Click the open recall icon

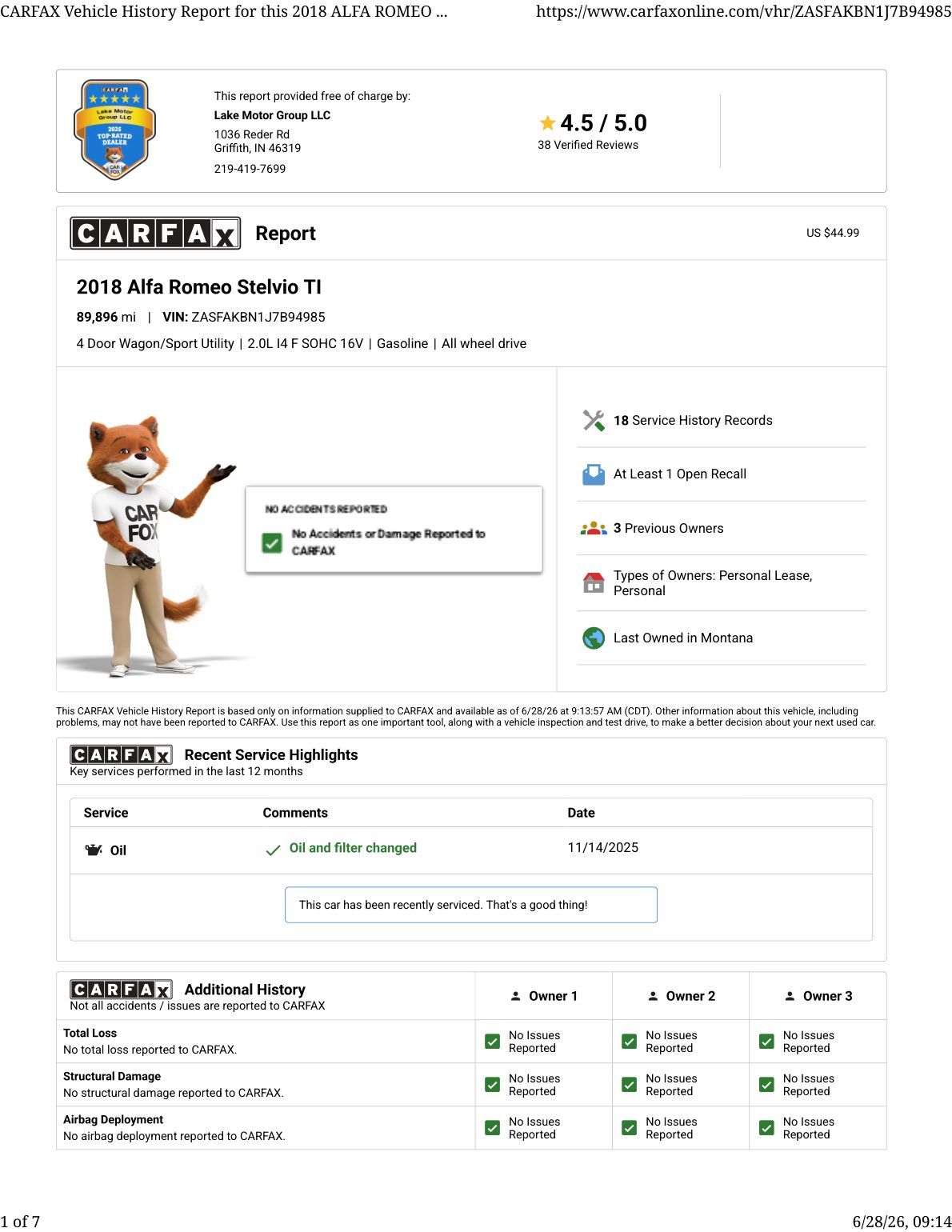[594, 474]
